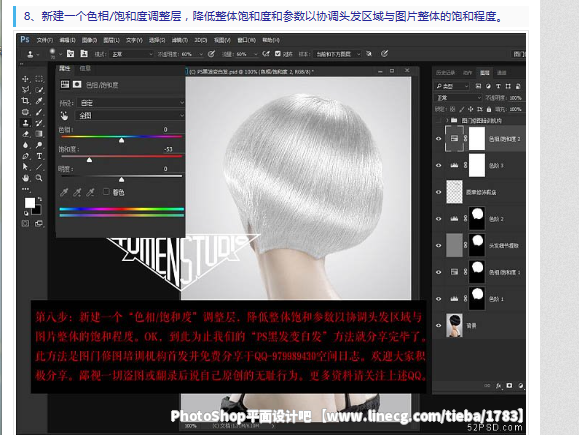Open the Layers panel blend mode dropdown
Screen dimensions: 579x435
(x=458, y=98)
